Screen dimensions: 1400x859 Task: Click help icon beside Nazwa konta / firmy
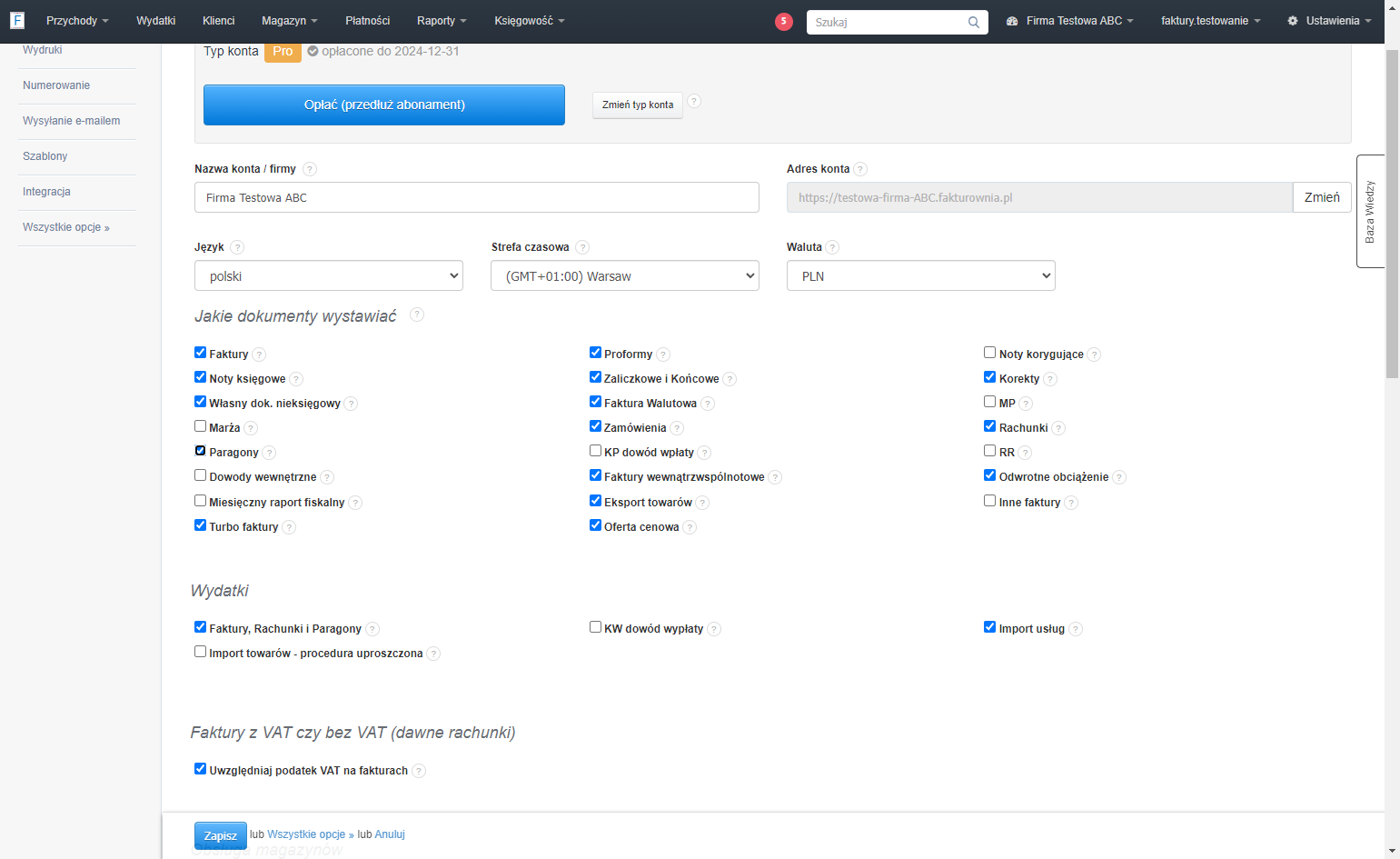pyautogui.click(x=310, y=169)
